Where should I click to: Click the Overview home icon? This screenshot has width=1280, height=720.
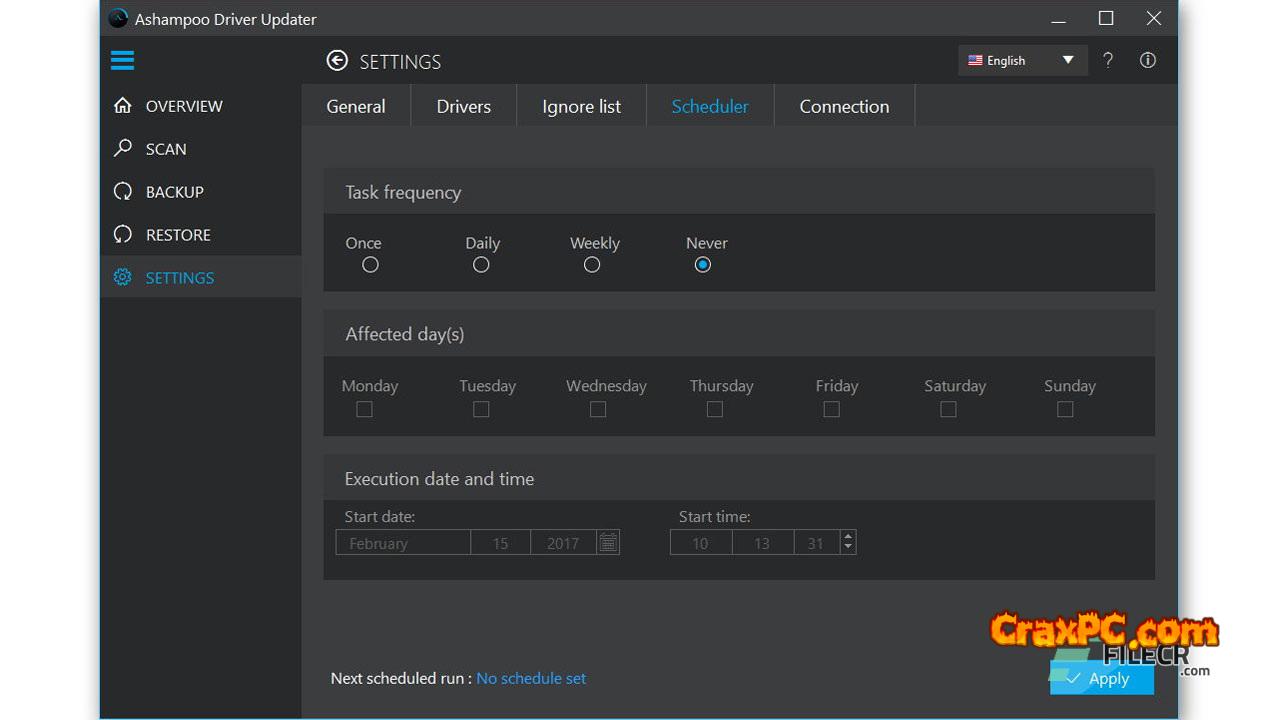[x=123, y=106]
